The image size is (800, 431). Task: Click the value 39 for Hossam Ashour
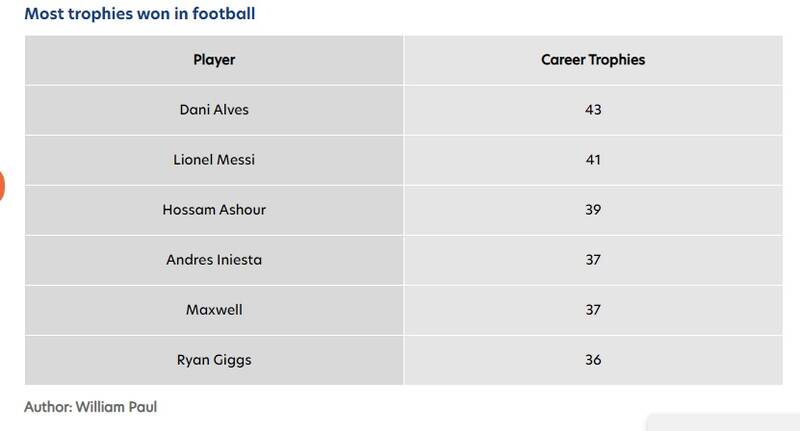click(593, 210)
